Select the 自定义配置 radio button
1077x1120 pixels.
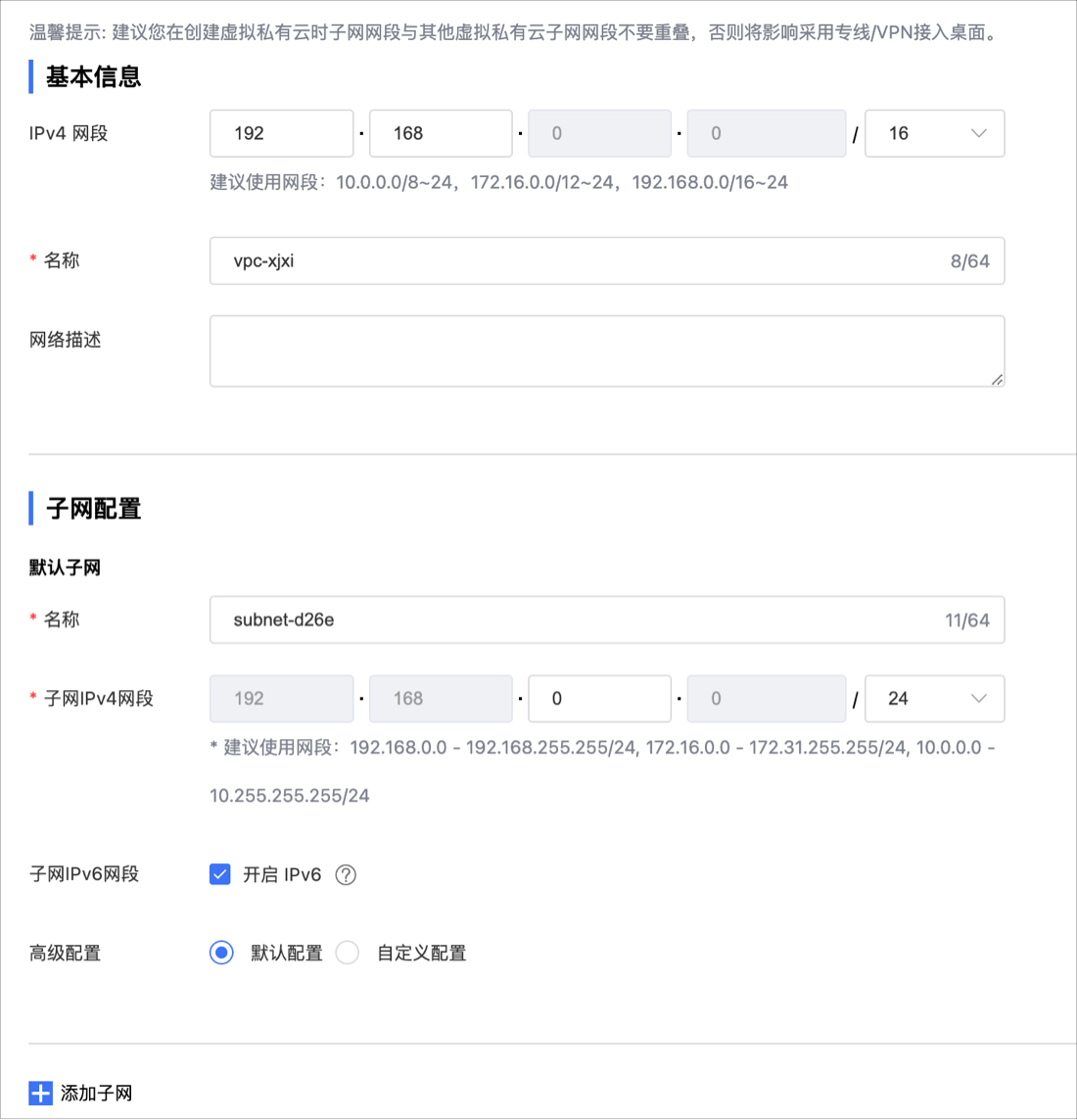pos(348,952)
